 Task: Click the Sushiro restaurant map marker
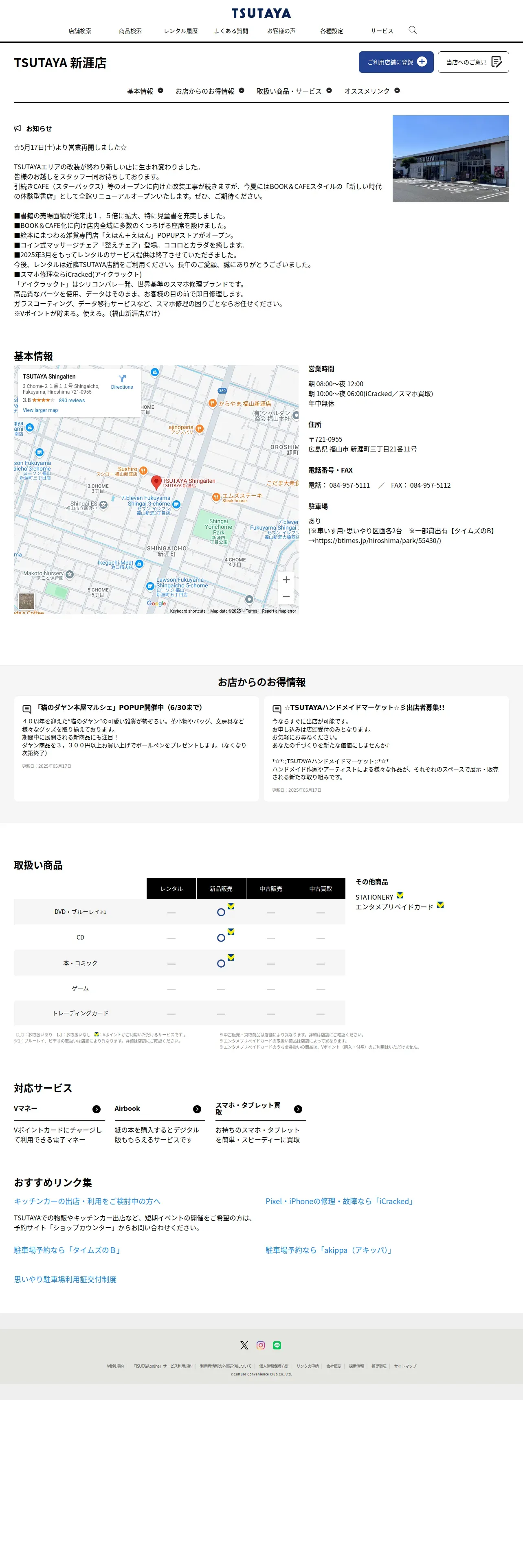143,471
